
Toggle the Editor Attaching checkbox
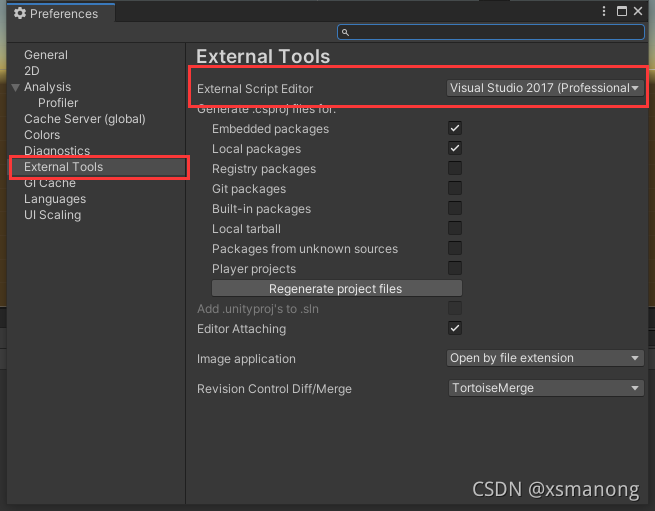pos(454,328)
